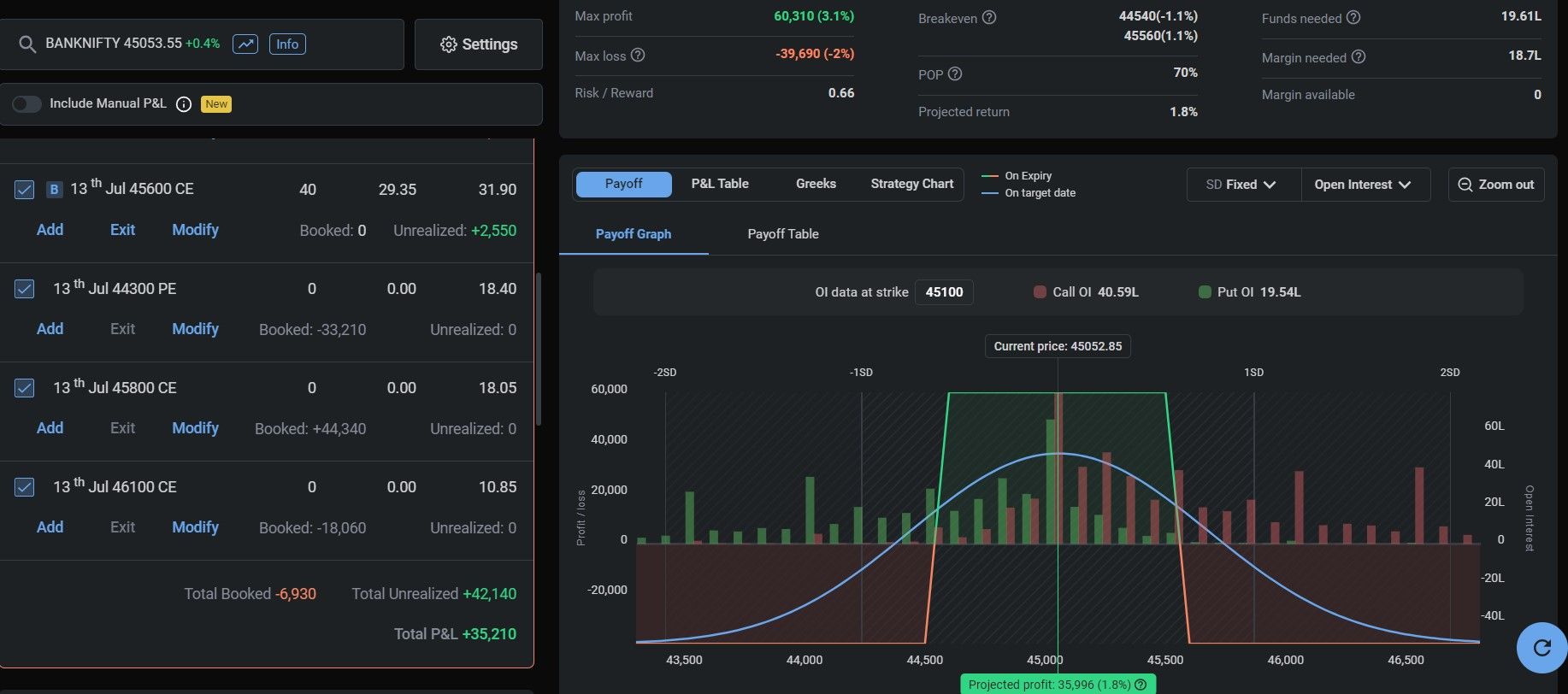The width and height of the screenshot is (1568, 694).
Task: Click the search magnifier icon next to BANKNIFTY
Action: [x=27, y=44]
